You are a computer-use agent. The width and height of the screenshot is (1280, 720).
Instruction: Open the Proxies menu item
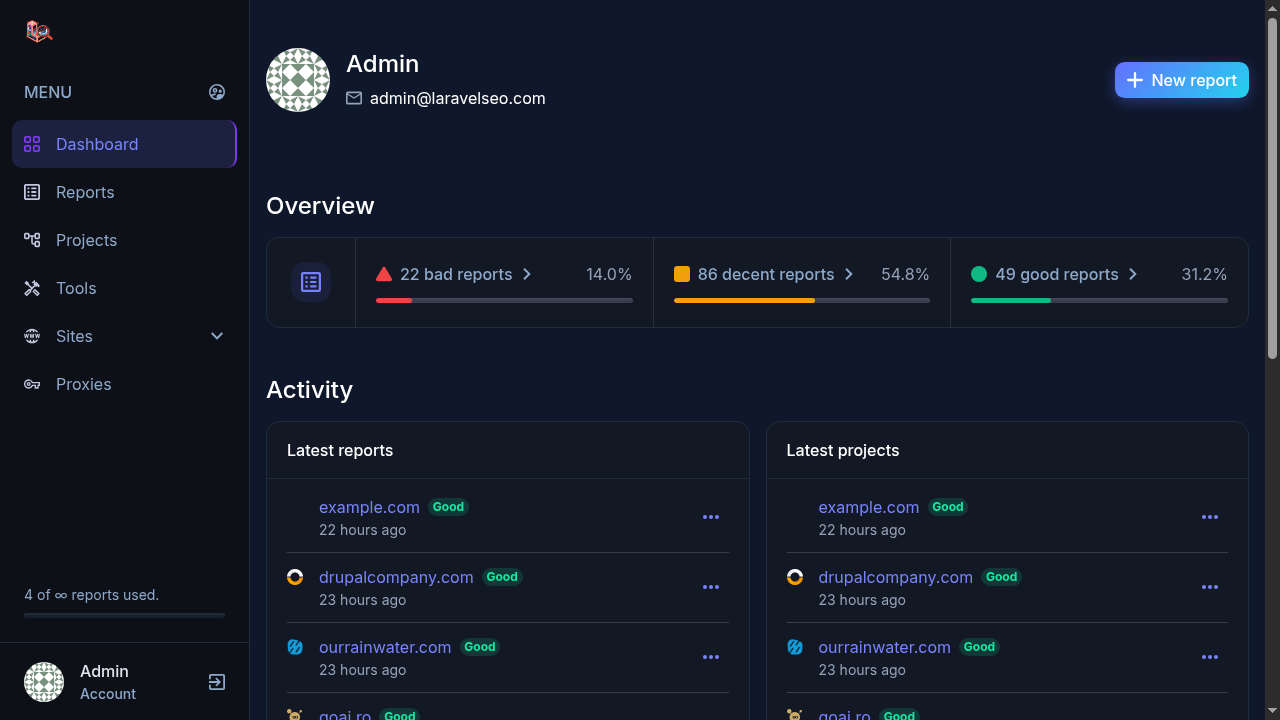click(124, 384)
